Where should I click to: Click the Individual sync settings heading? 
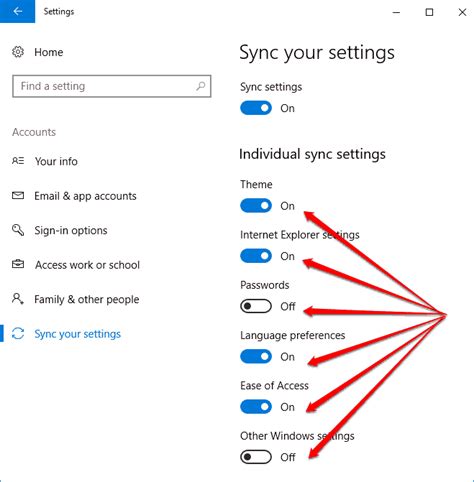(x=312, y=154)
